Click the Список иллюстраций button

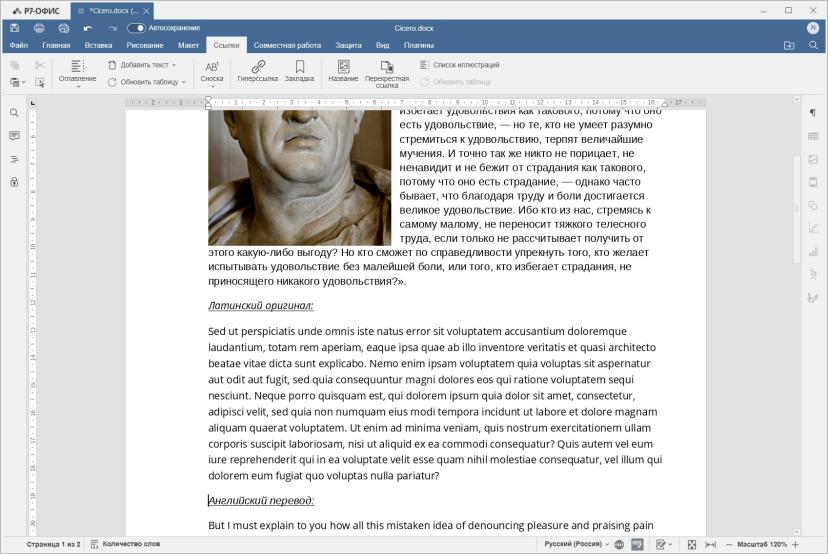pos(460,65)
